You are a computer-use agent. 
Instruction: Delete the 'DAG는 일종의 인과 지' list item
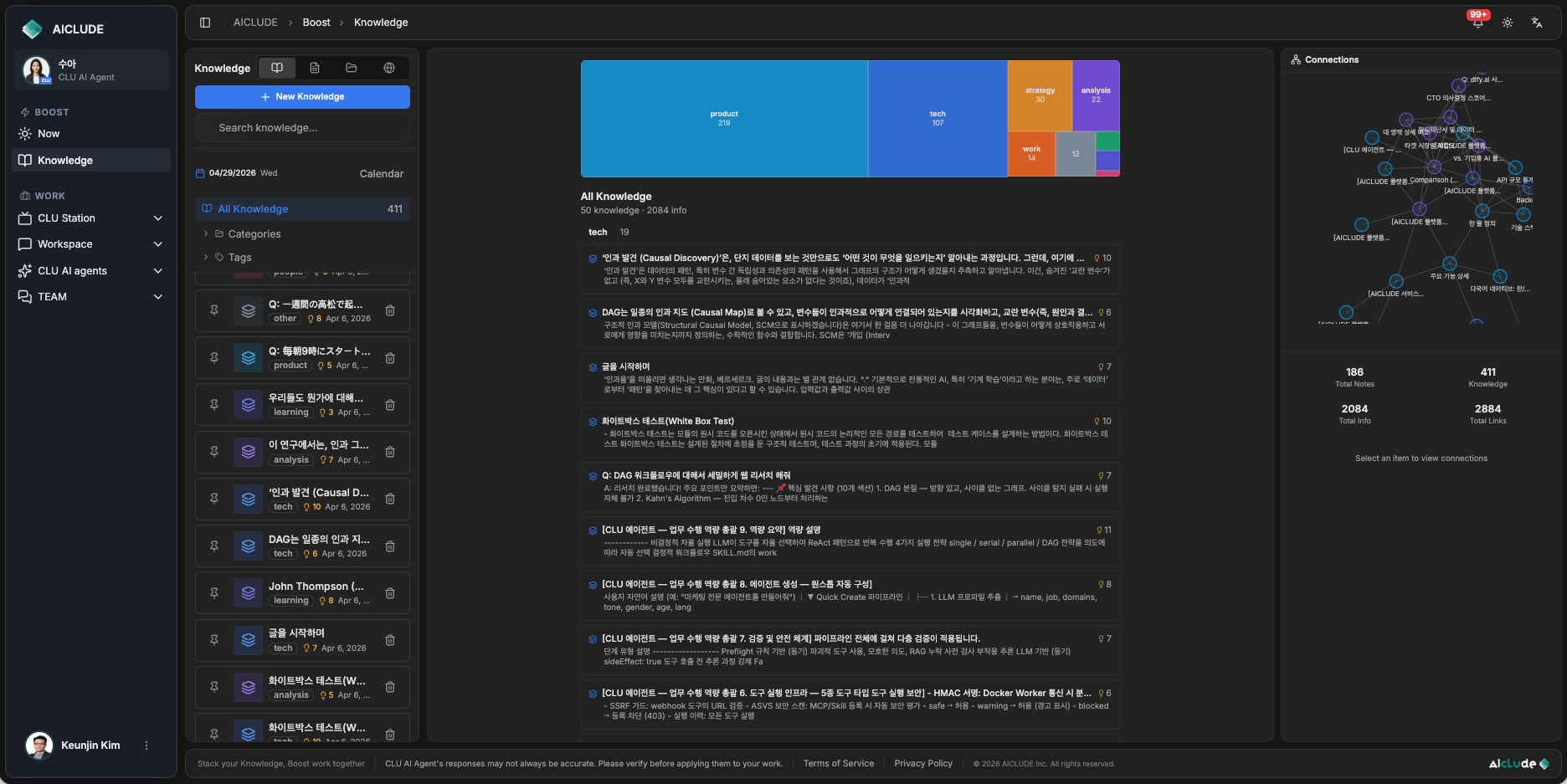[390, 546]
